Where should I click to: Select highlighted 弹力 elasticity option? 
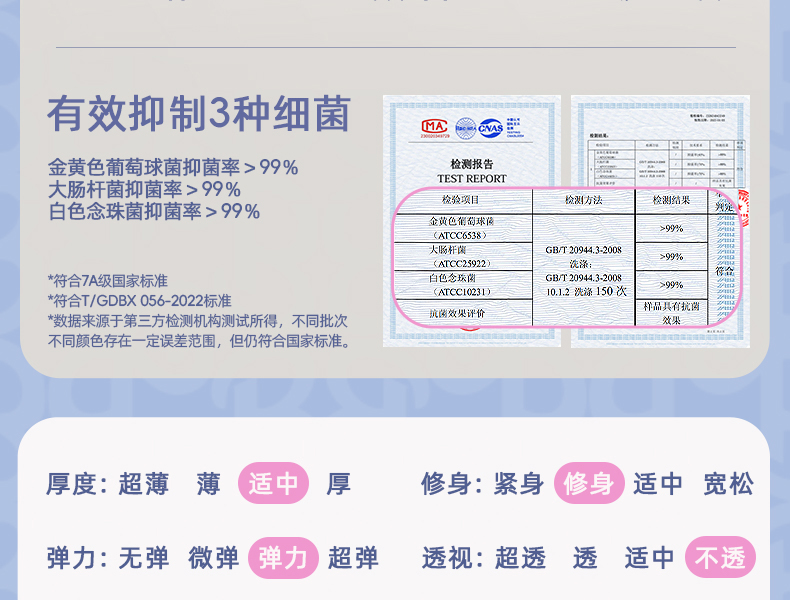point(283,558)
